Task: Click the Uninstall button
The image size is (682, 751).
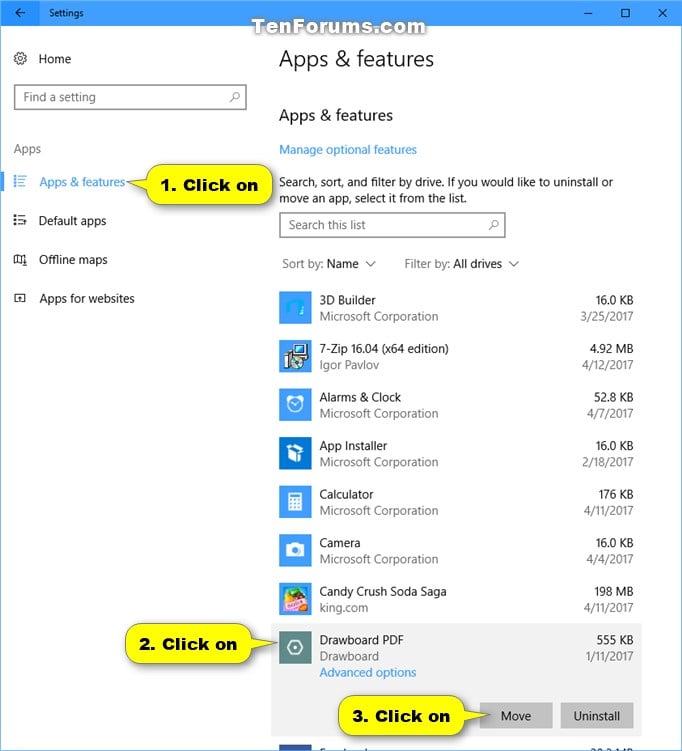Action: (x=597, y=716)
